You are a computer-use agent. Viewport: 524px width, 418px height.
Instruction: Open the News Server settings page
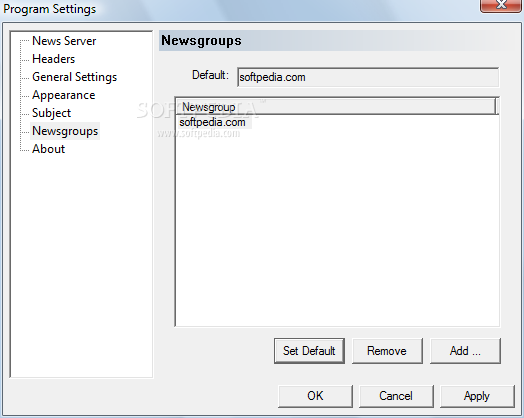64,41
